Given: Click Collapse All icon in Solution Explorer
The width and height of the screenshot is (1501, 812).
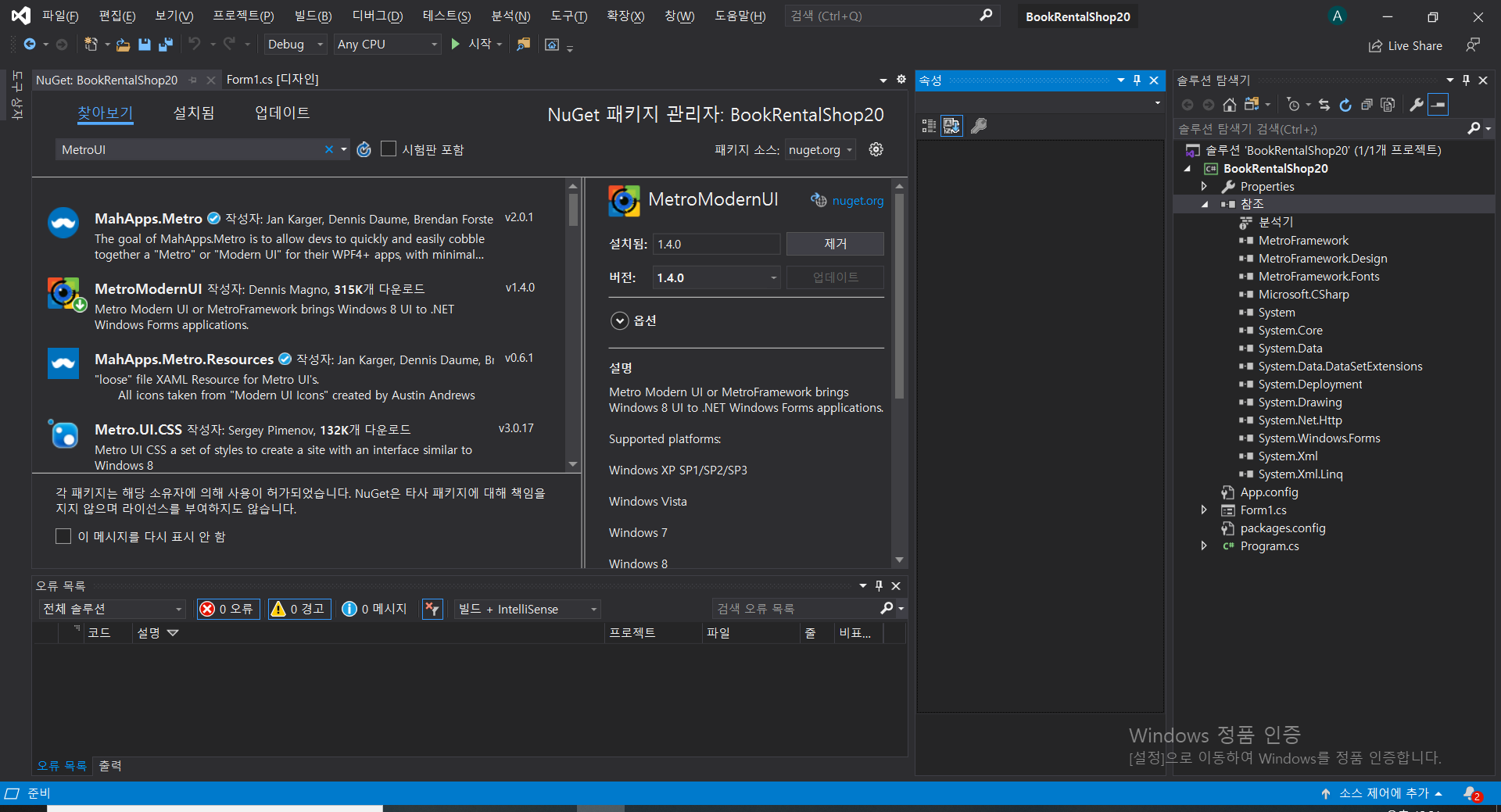Looking at the screenshot, I should (x=1367, y=105).
